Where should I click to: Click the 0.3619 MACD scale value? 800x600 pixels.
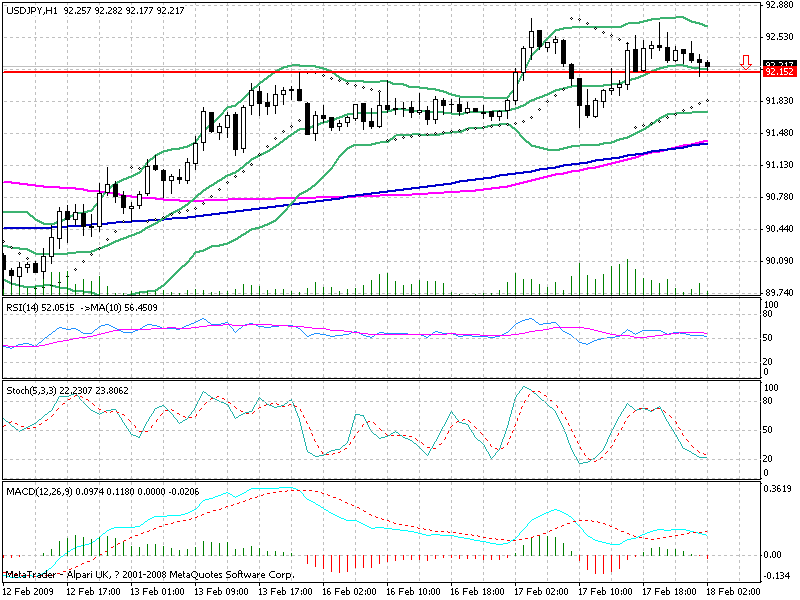778,488
